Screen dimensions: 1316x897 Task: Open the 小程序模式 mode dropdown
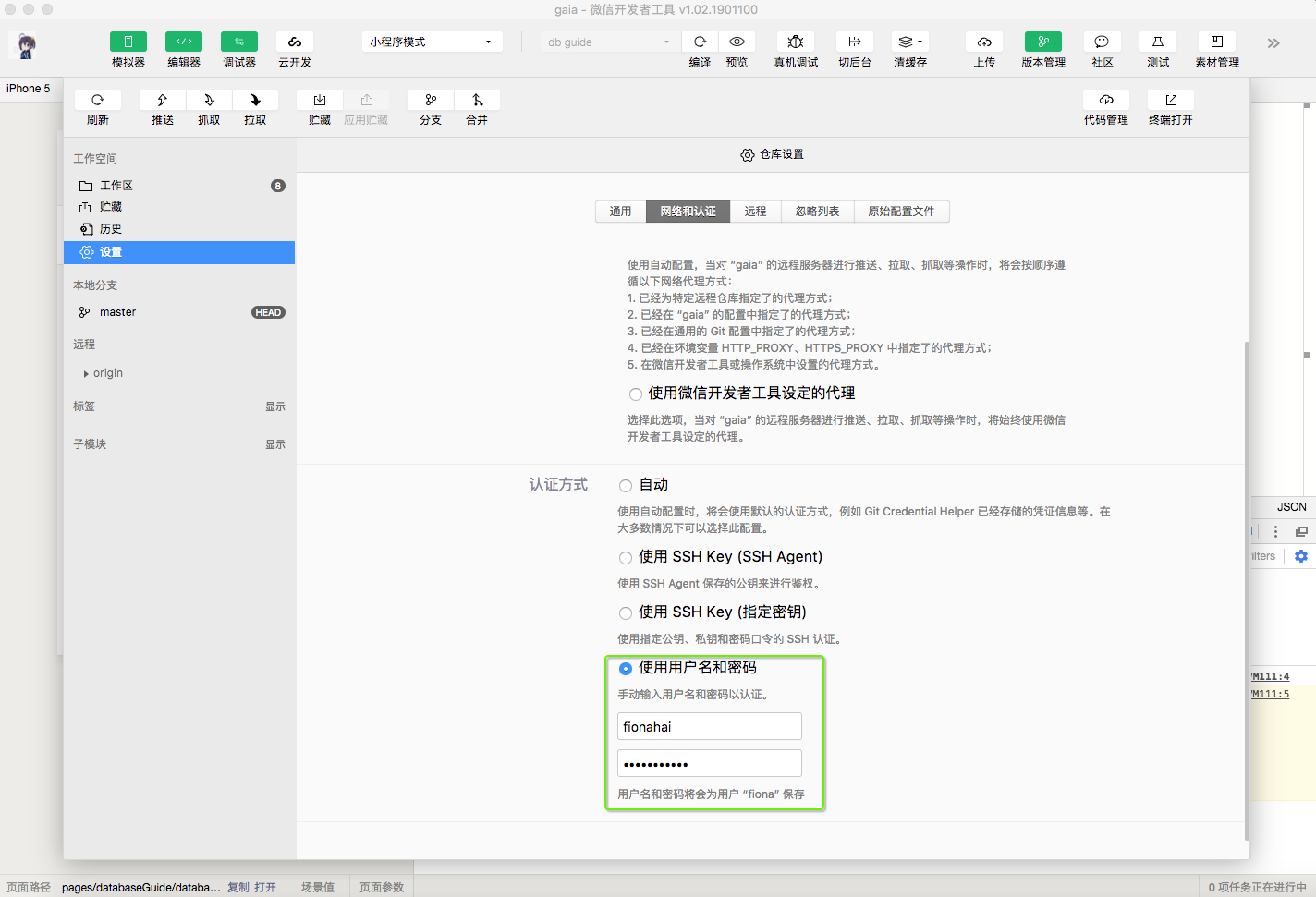431,42
